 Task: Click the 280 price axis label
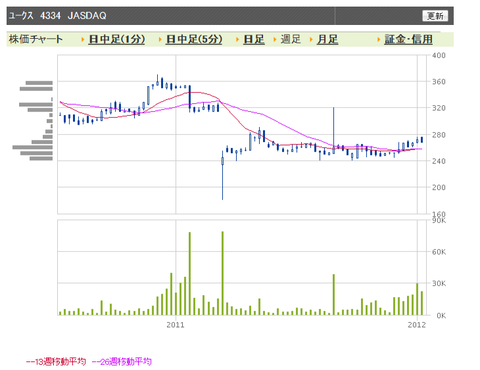[x=439, y=135]
